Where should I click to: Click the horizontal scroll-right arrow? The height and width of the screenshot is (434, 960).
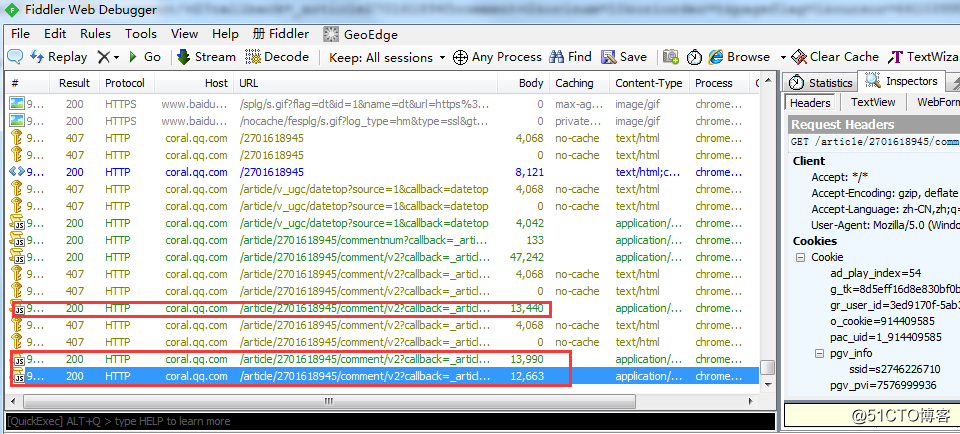(x=752, y=402)
